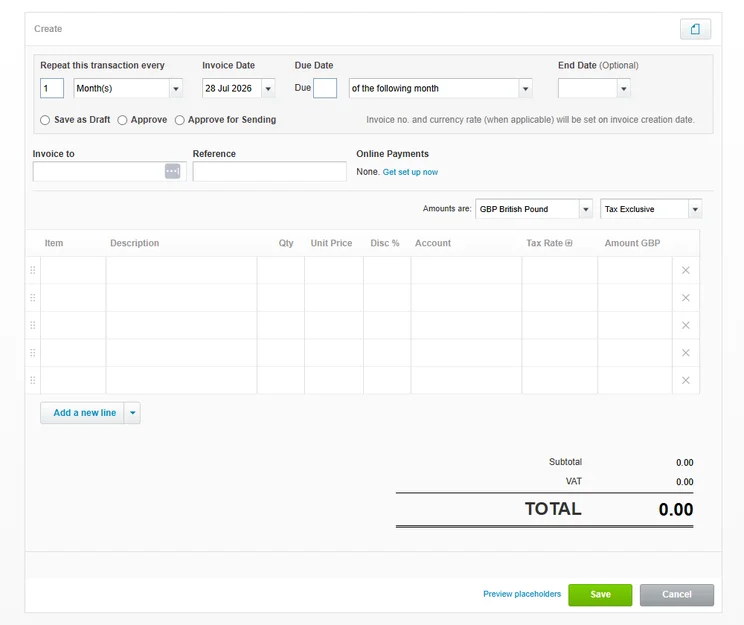Click Add a new line button

(x=82, y=413)
